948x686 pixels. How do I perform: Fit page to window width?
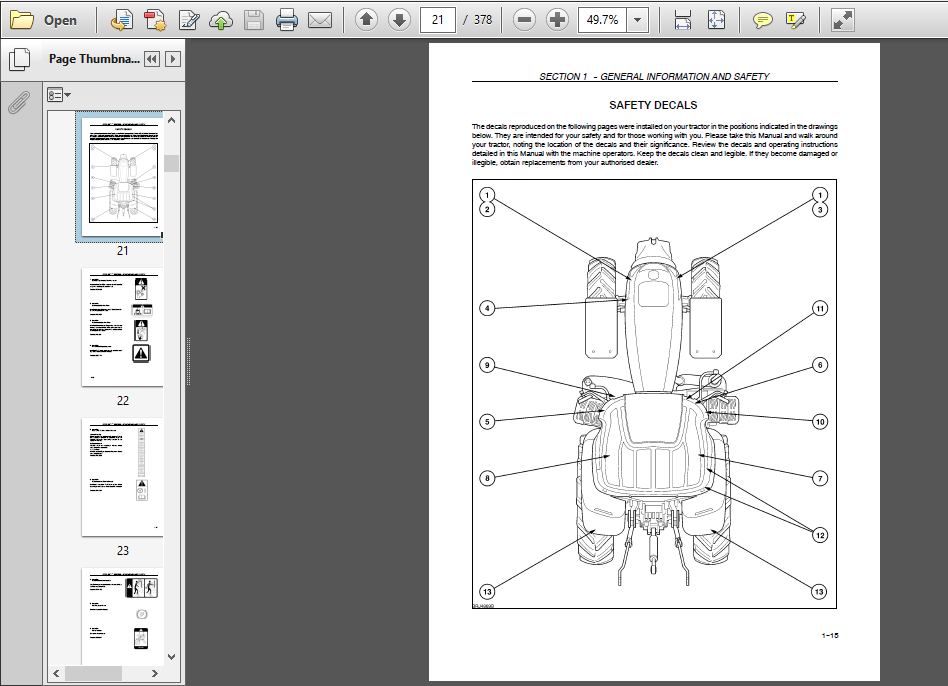(683, 20)
